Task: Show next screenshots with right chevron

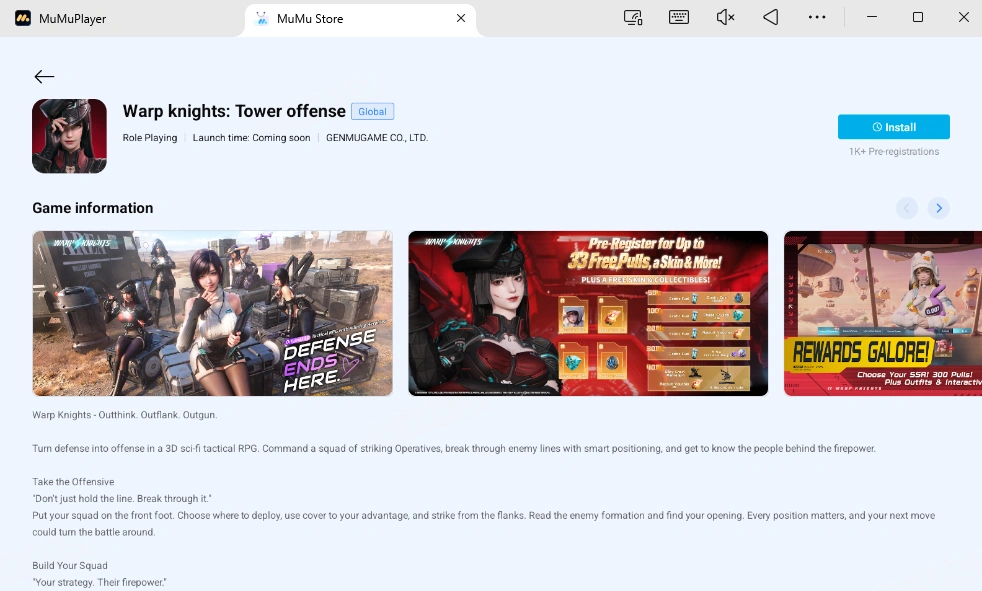Action: [x=939, y=208]
